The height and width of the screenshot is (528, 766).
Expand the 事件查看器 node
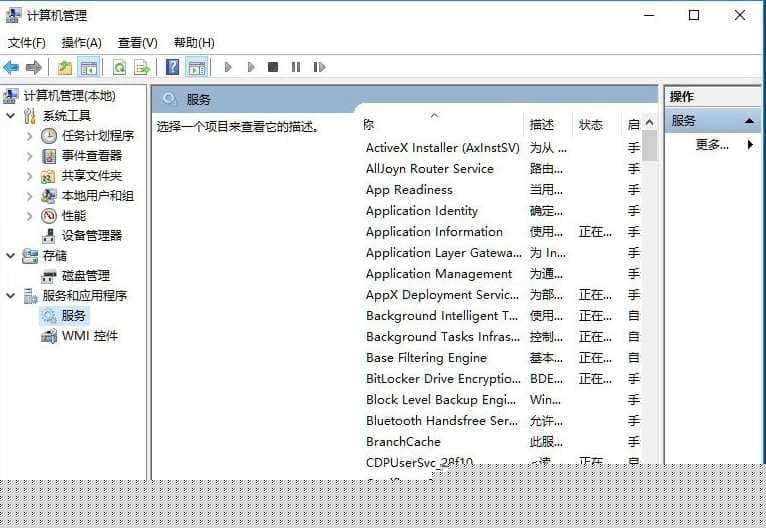click(x=29, y=156)
